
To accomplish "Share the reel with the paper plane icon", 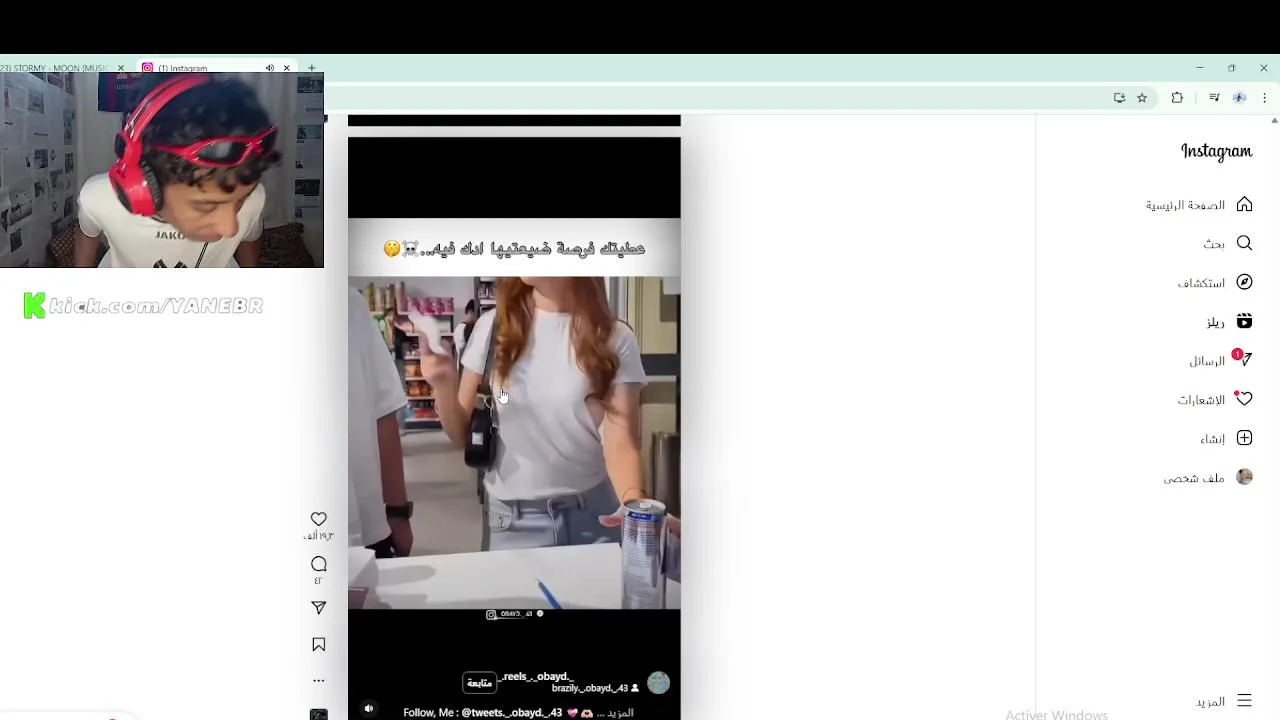I will (x=318, y=608).
